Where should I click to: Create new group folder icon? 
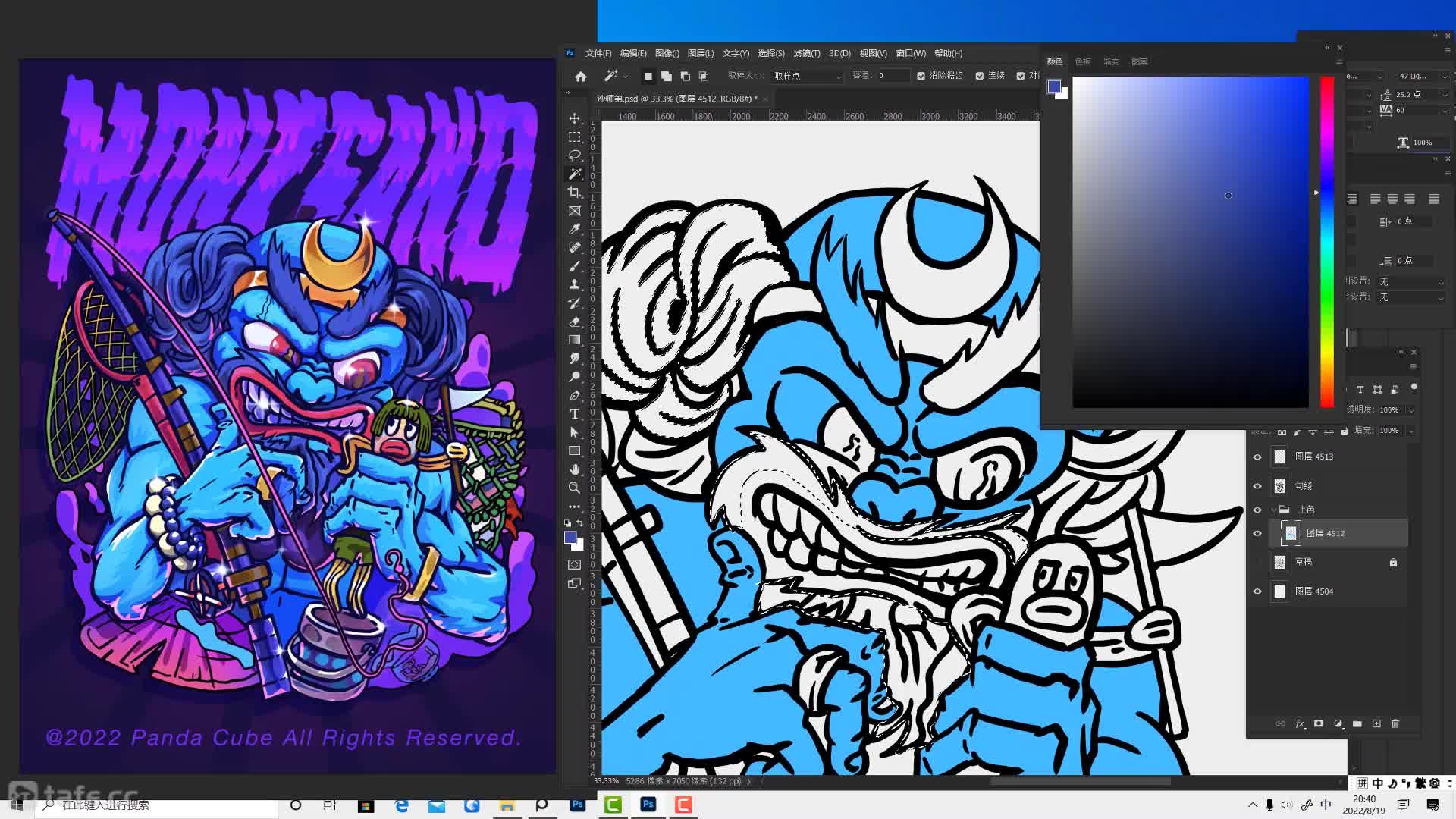[x=1357, y=723]
